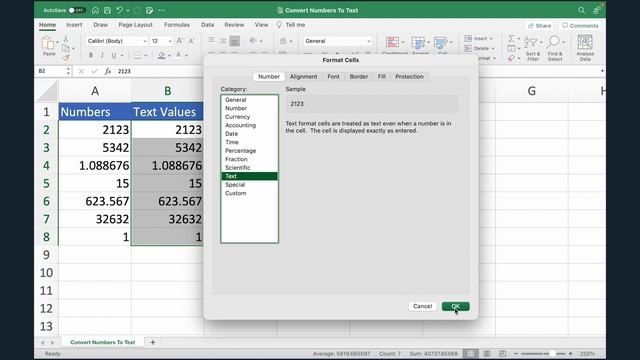The height and width of the screenshot is (360, 640).
Task: Switch to the Fill tab in Format Cells
Action: 382,76
